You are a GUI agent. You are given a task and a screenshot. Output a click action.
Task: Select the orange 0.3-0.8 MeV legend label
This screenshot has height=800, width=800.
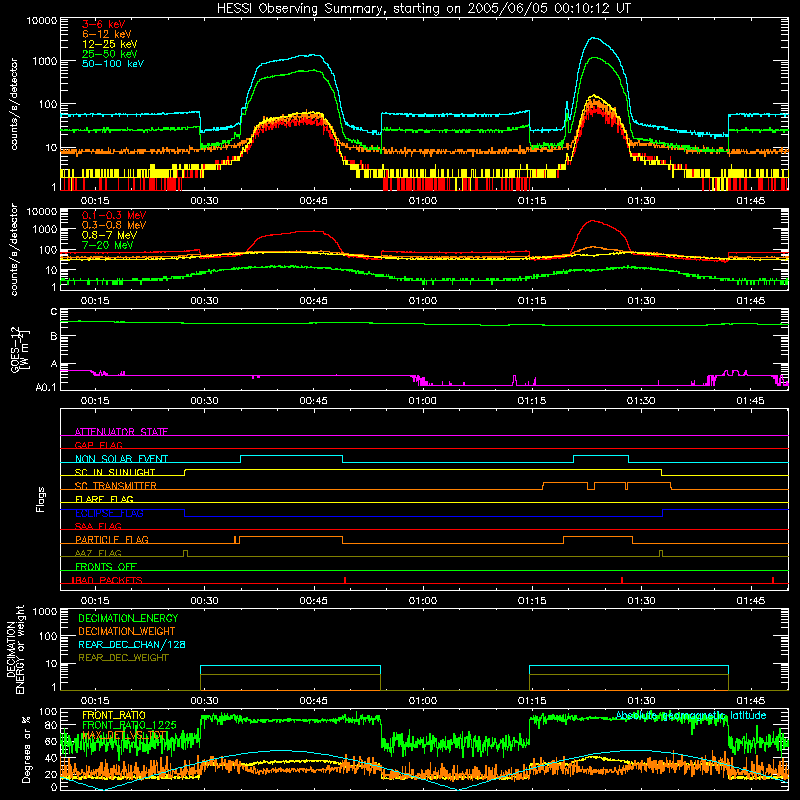tap(114, 225)
